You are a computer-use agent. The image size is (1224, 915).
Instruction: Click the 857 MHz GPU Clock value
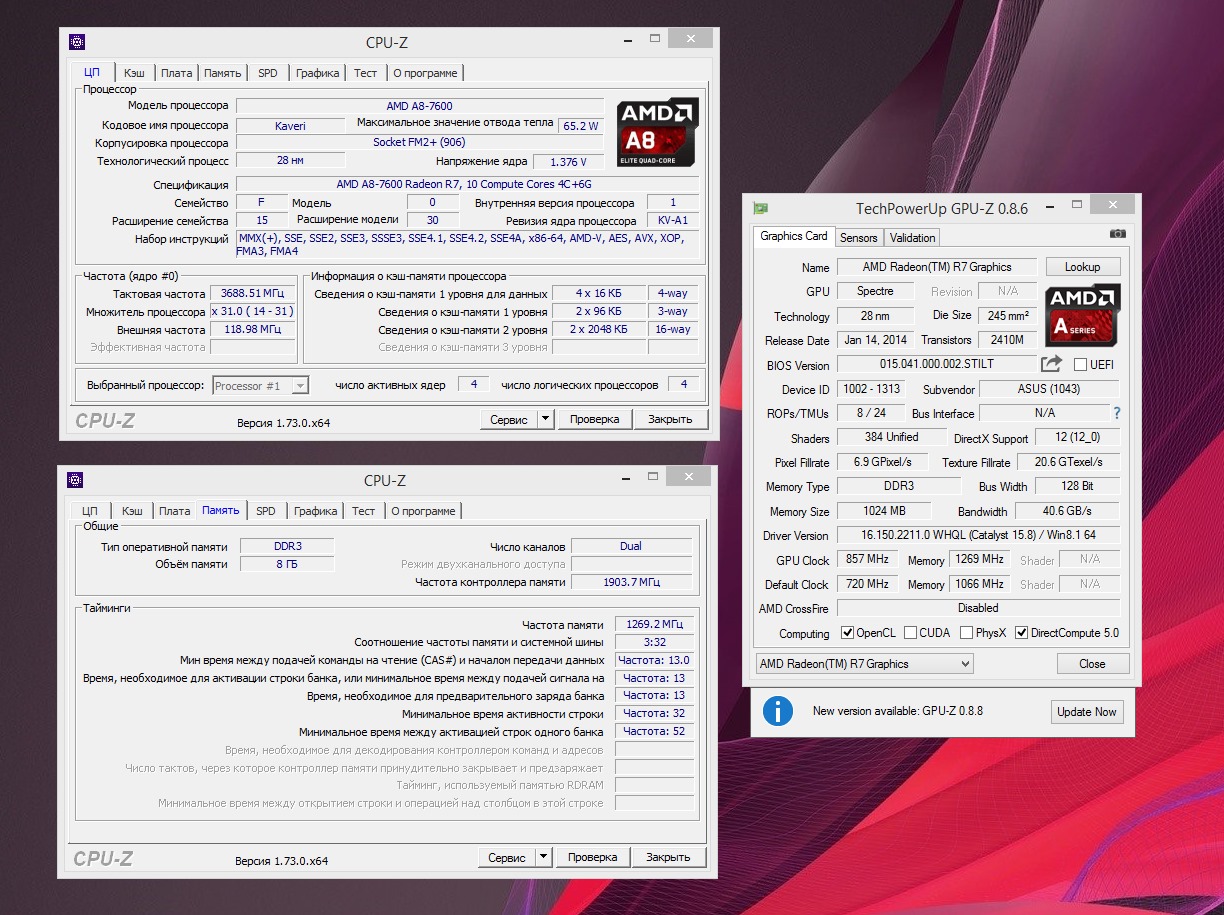(x=867, y=559)
